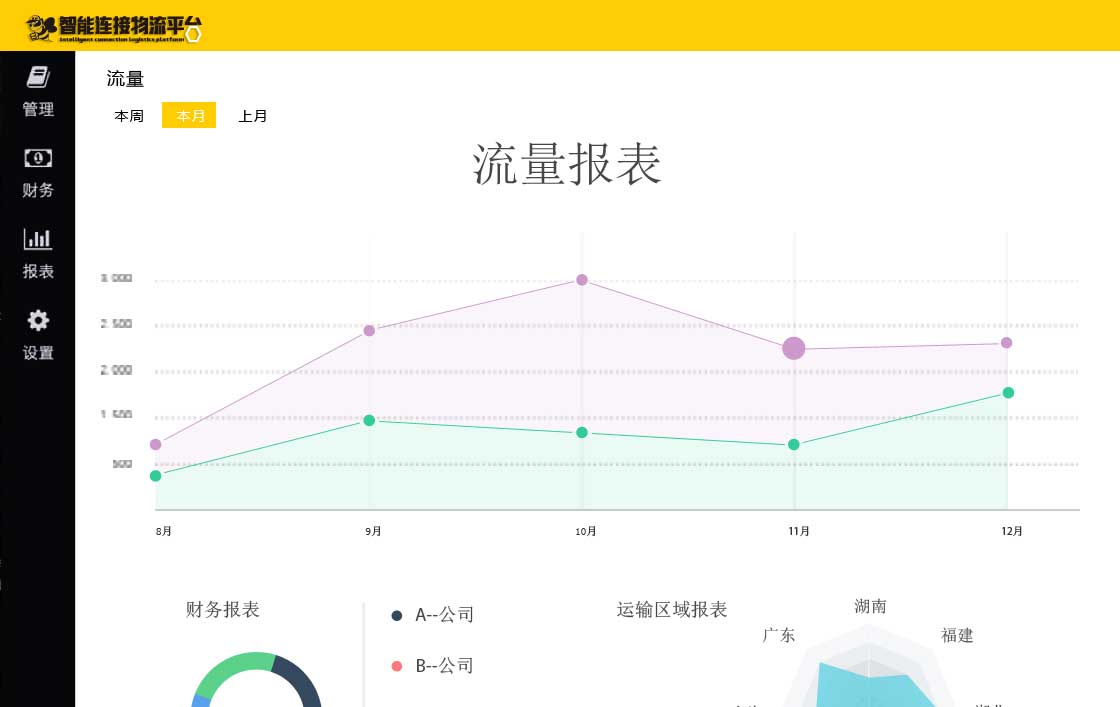Open 财务 via the banknote icon
1120x707 pixels.
pos(38,158)
